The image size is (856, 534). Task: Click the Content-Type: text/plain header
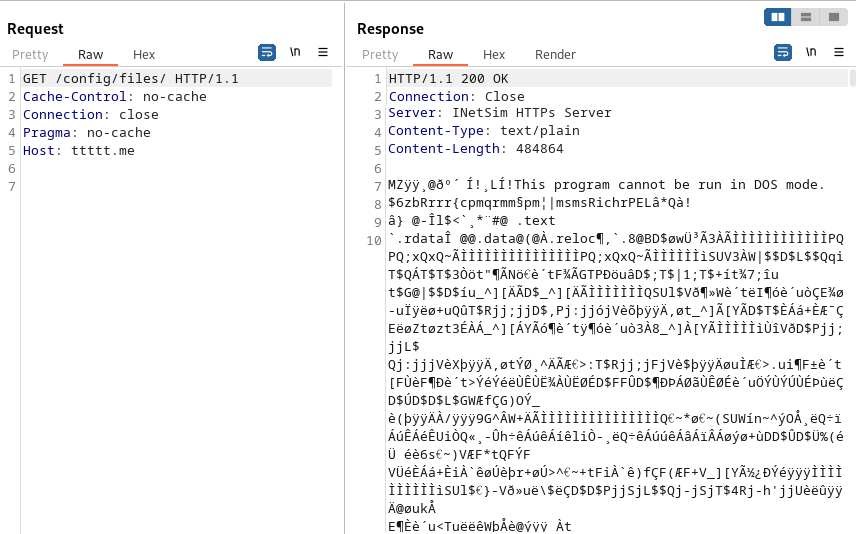(x=484, y=131)
